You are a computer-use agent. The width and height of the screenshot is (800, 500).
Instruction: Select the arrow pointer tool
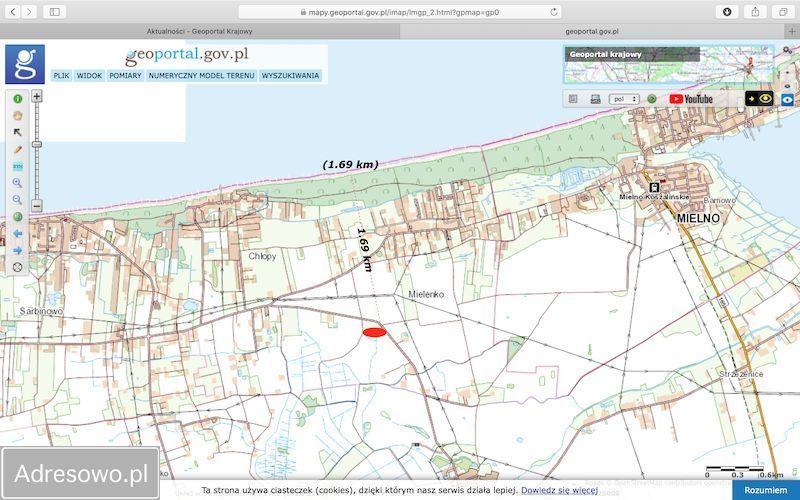coord(17,132)
